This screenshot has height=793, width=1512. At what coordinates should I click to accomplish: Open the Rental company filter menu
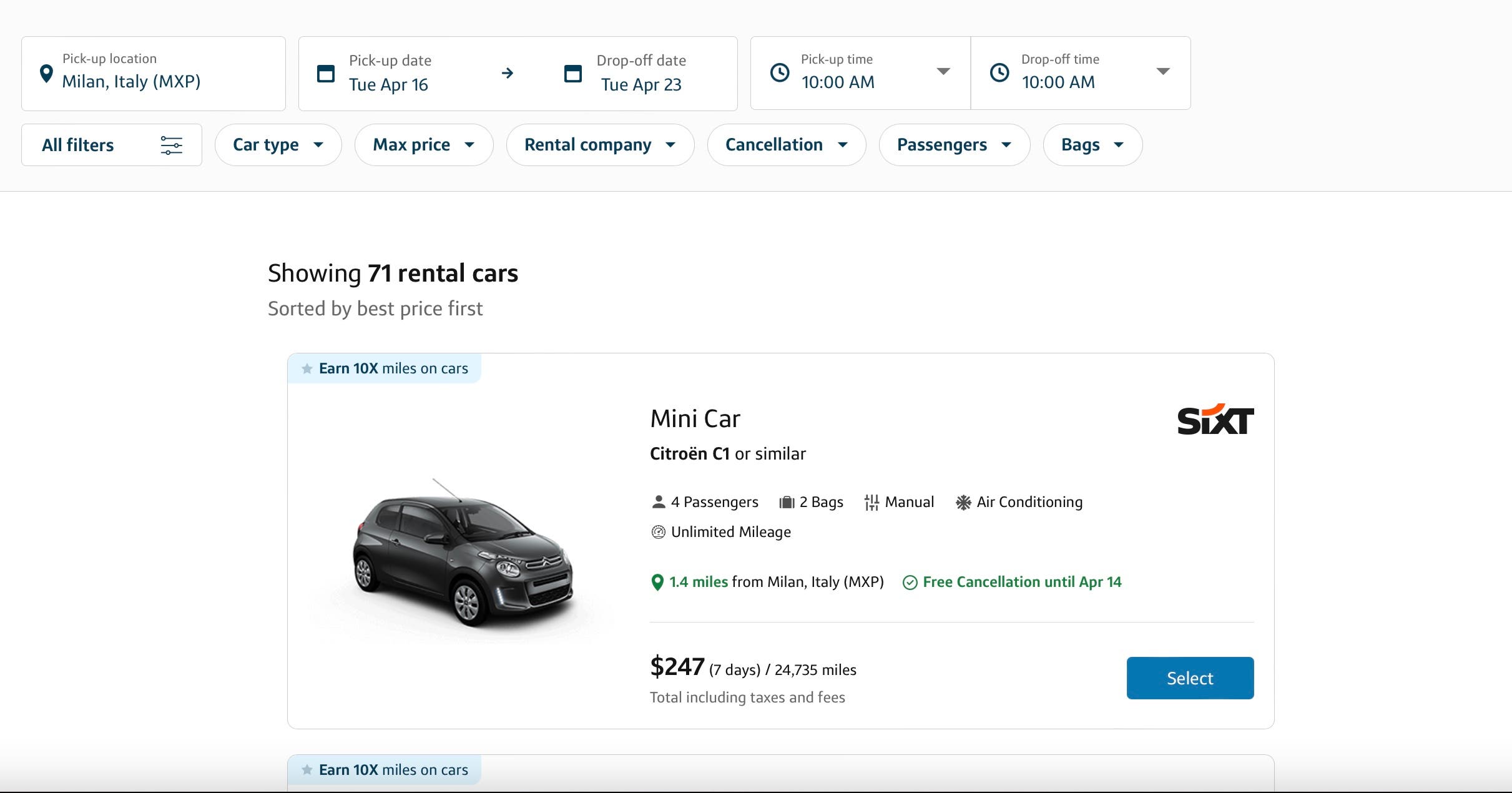click(600, 144)
